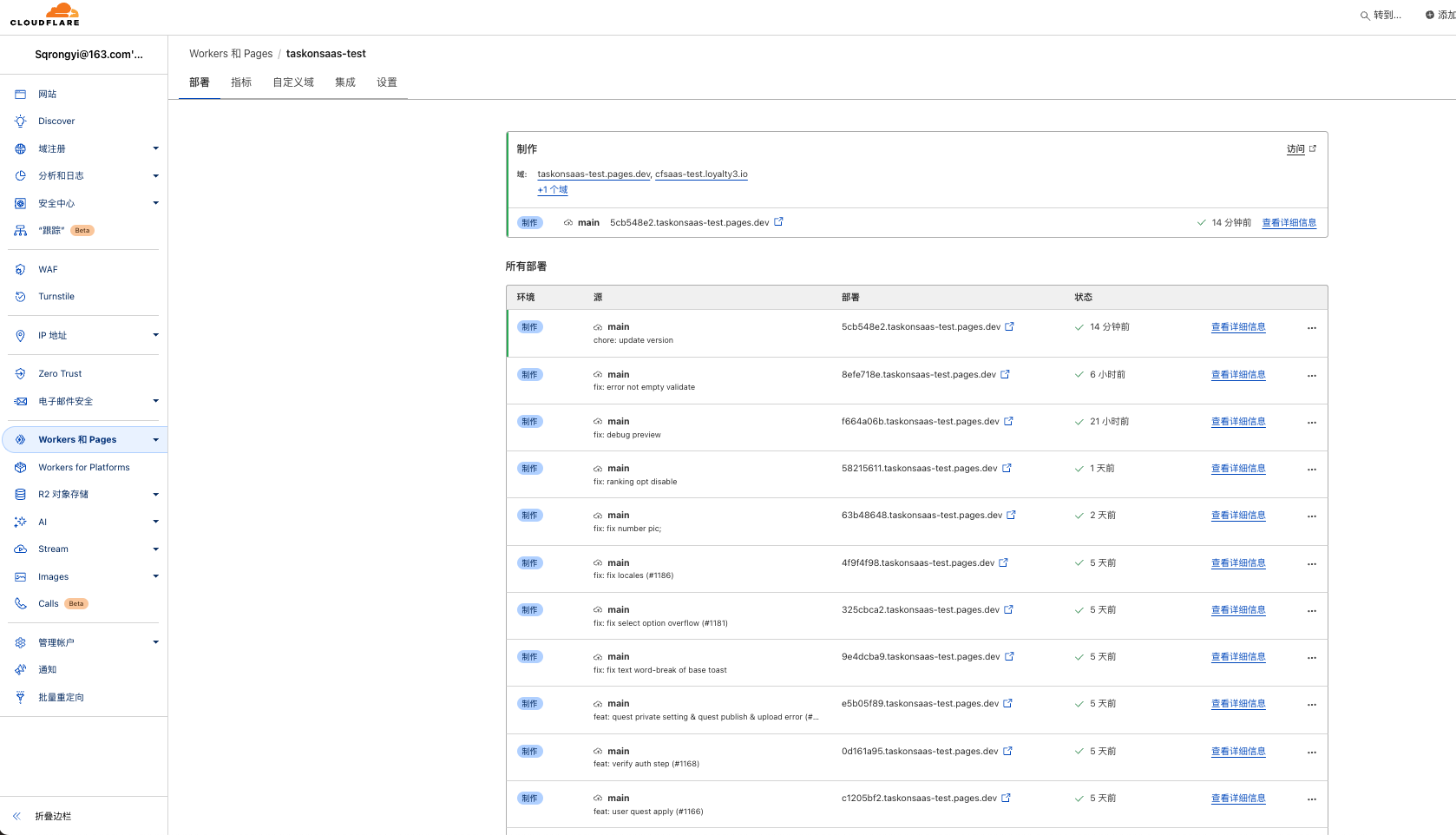Click the Cloudflare logo
Image resolution: width=1456 pixels, height=835 pixels.
point(45,15)
